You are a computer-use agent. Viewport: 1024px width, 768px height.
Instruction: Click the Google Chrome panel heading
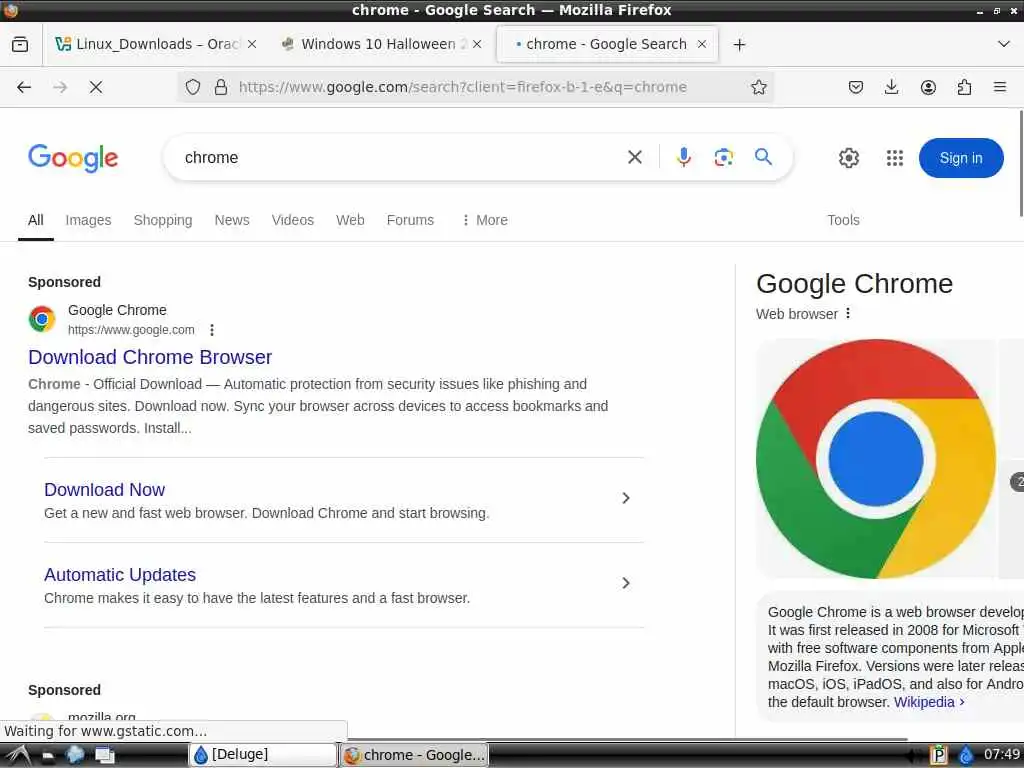[854, 283]
